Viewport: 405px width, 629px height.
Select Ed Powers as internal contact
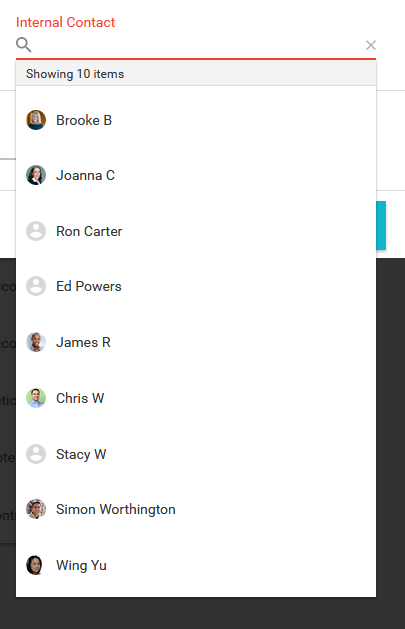click(196, 286)
